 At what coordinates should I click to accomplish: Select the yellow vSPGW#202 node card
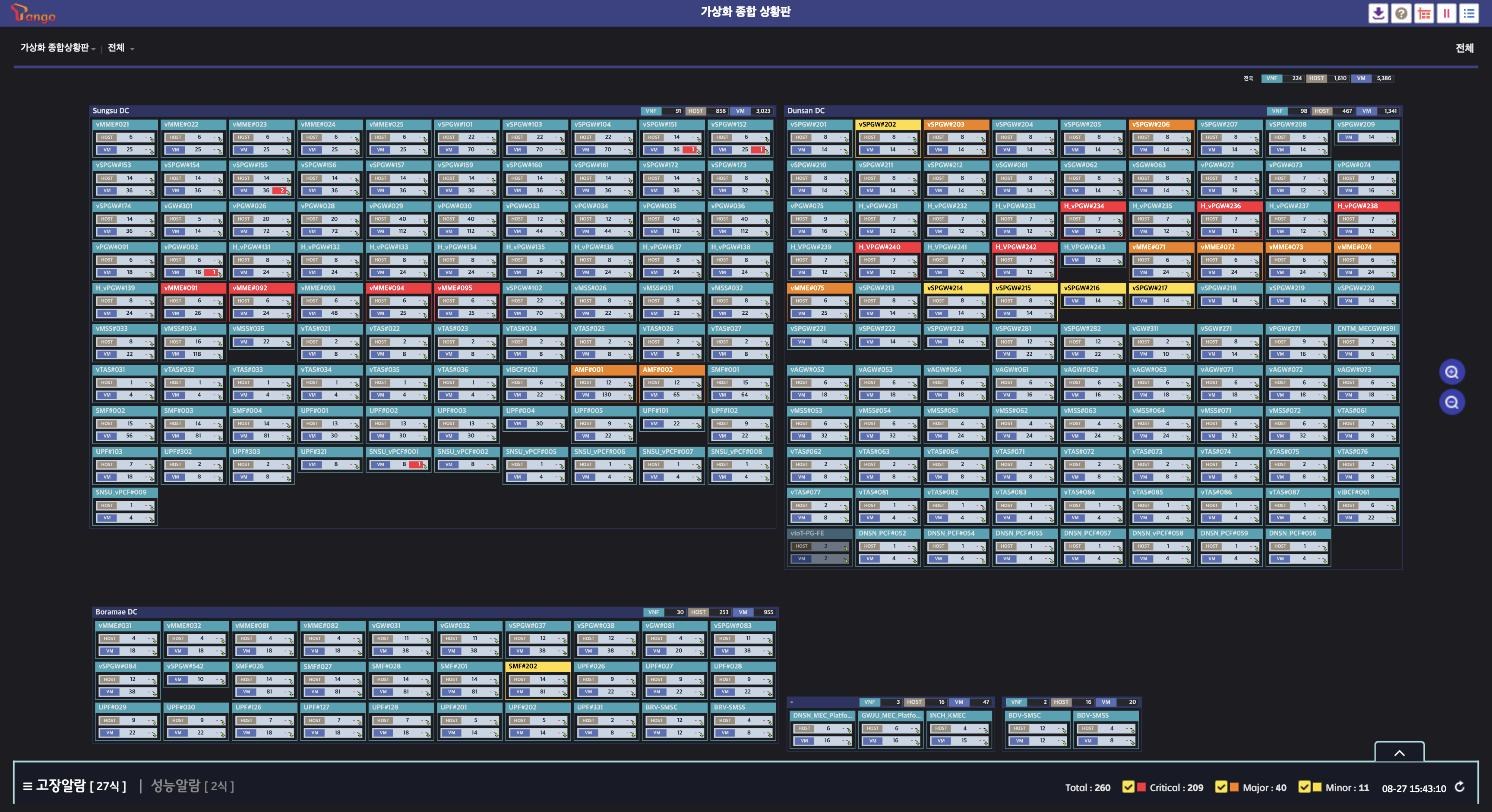tap(889, 138)
